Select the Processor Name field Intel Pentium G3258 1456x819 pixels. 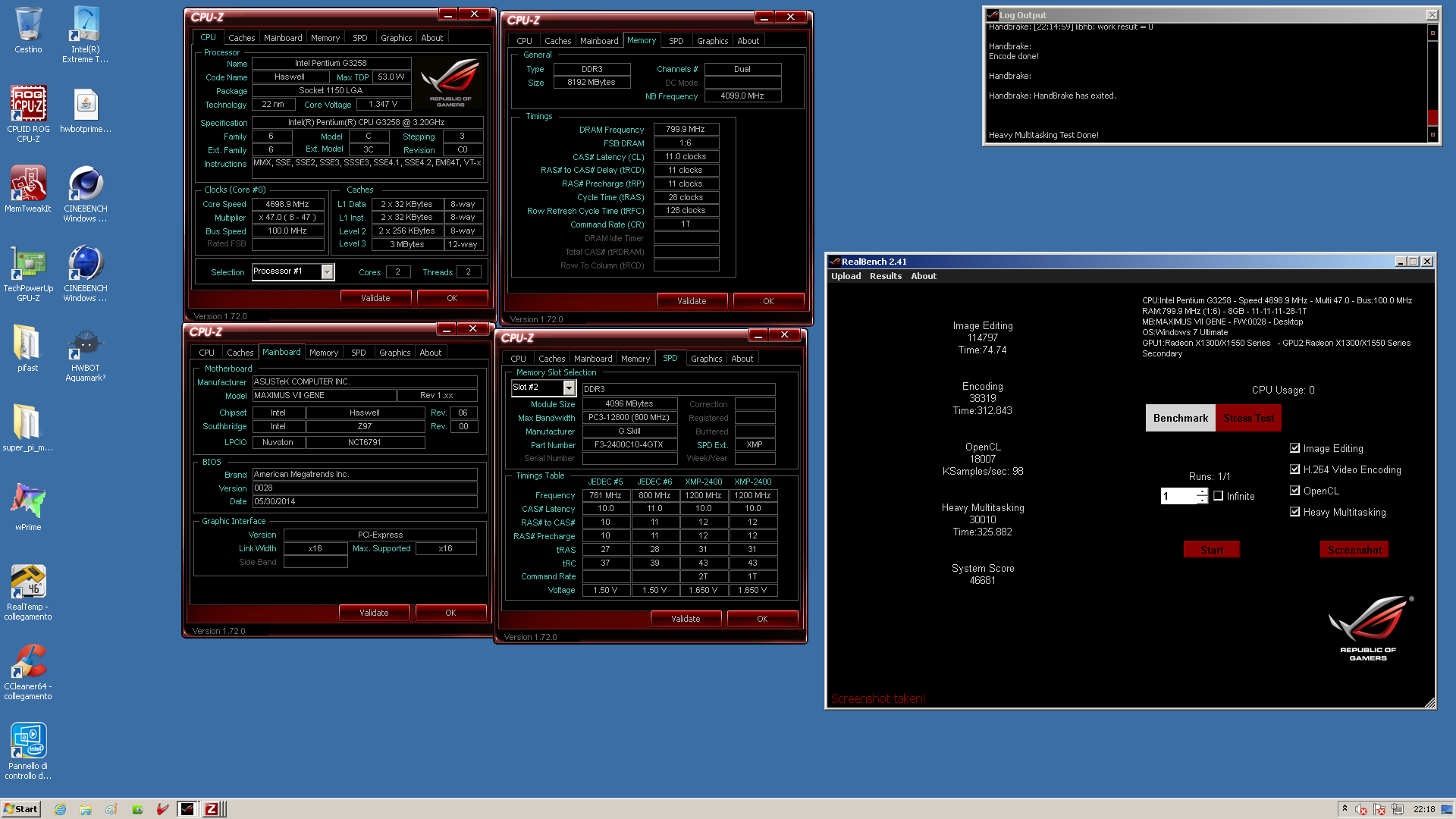331,64
